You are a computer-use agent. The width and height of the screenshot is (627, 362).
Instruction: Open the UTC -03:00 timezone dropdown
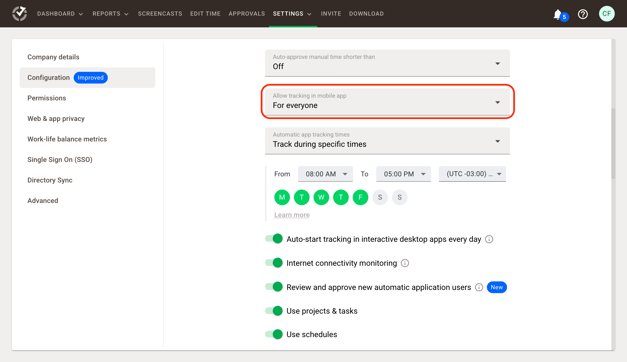(472, 174)
